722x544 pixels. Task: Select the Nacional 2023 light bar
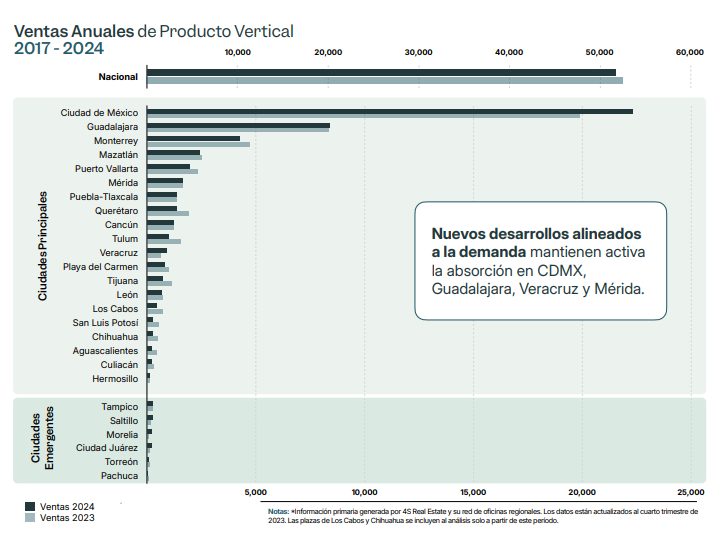(384, 81)
